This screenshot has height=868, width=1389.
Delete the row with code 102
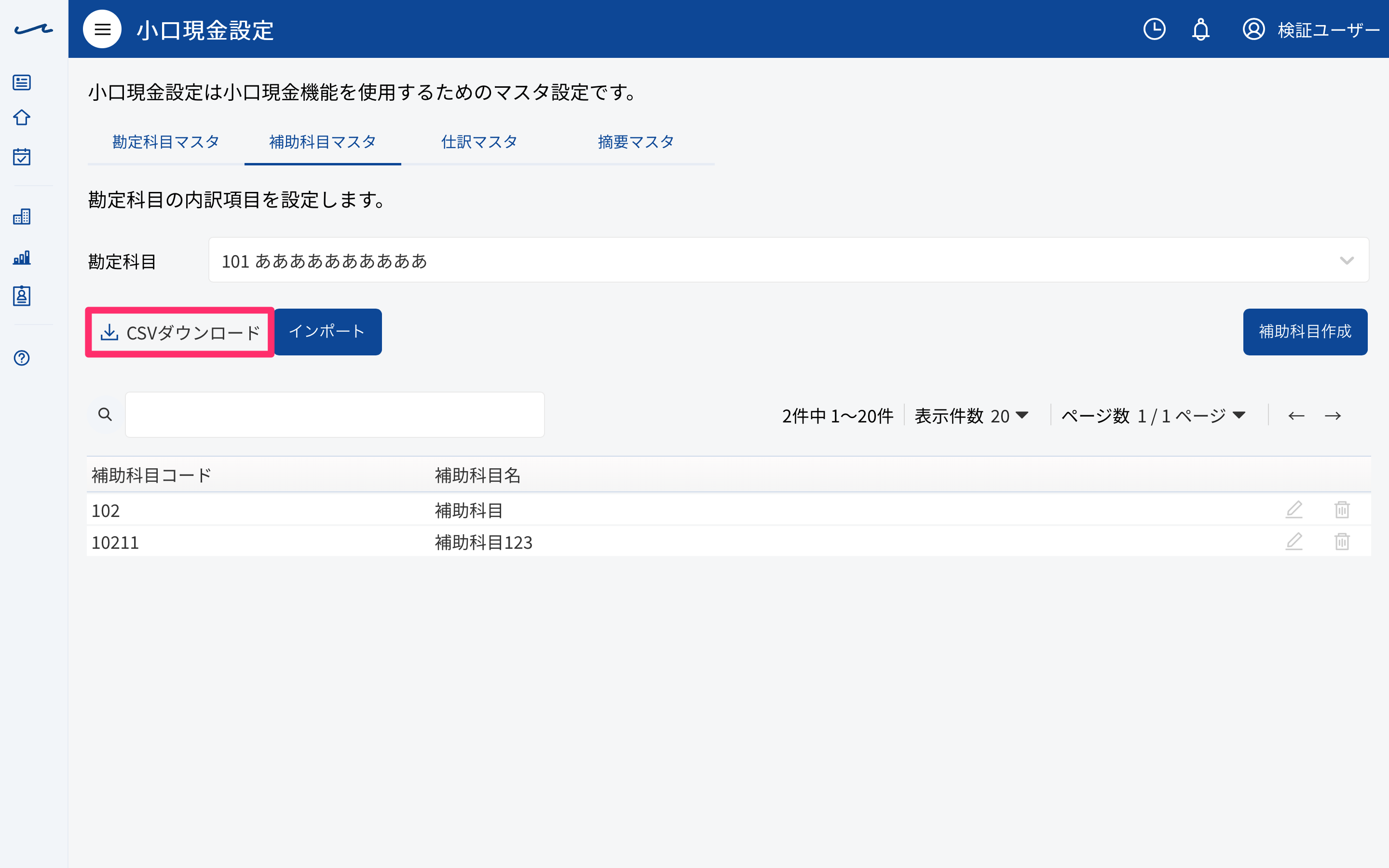[1342, 510]
